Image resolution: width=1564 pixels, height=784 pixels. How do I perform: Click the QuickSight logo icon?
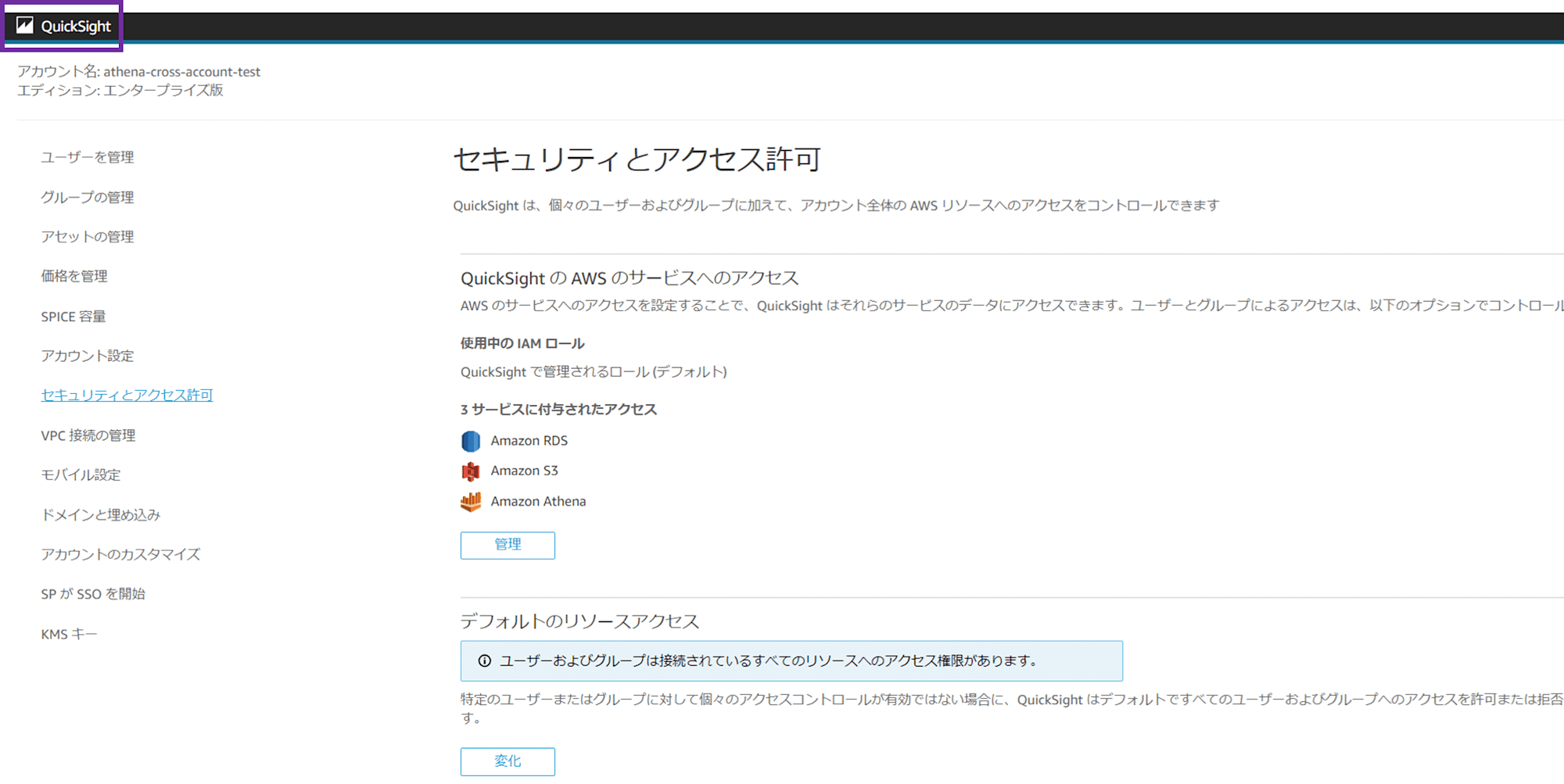[x=25, y=26]
